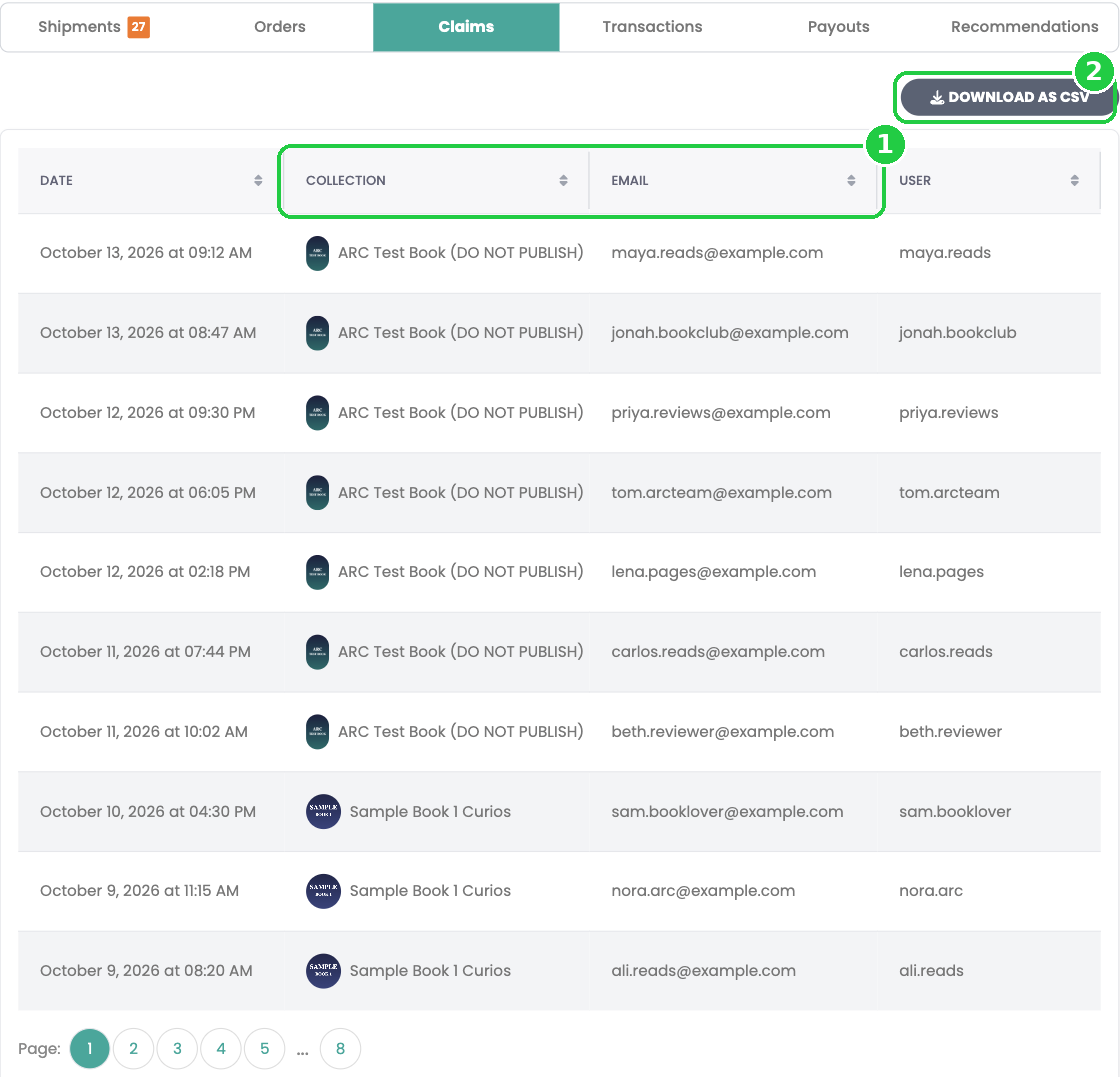Click Sample Book cover in ali.reads row

324,971
